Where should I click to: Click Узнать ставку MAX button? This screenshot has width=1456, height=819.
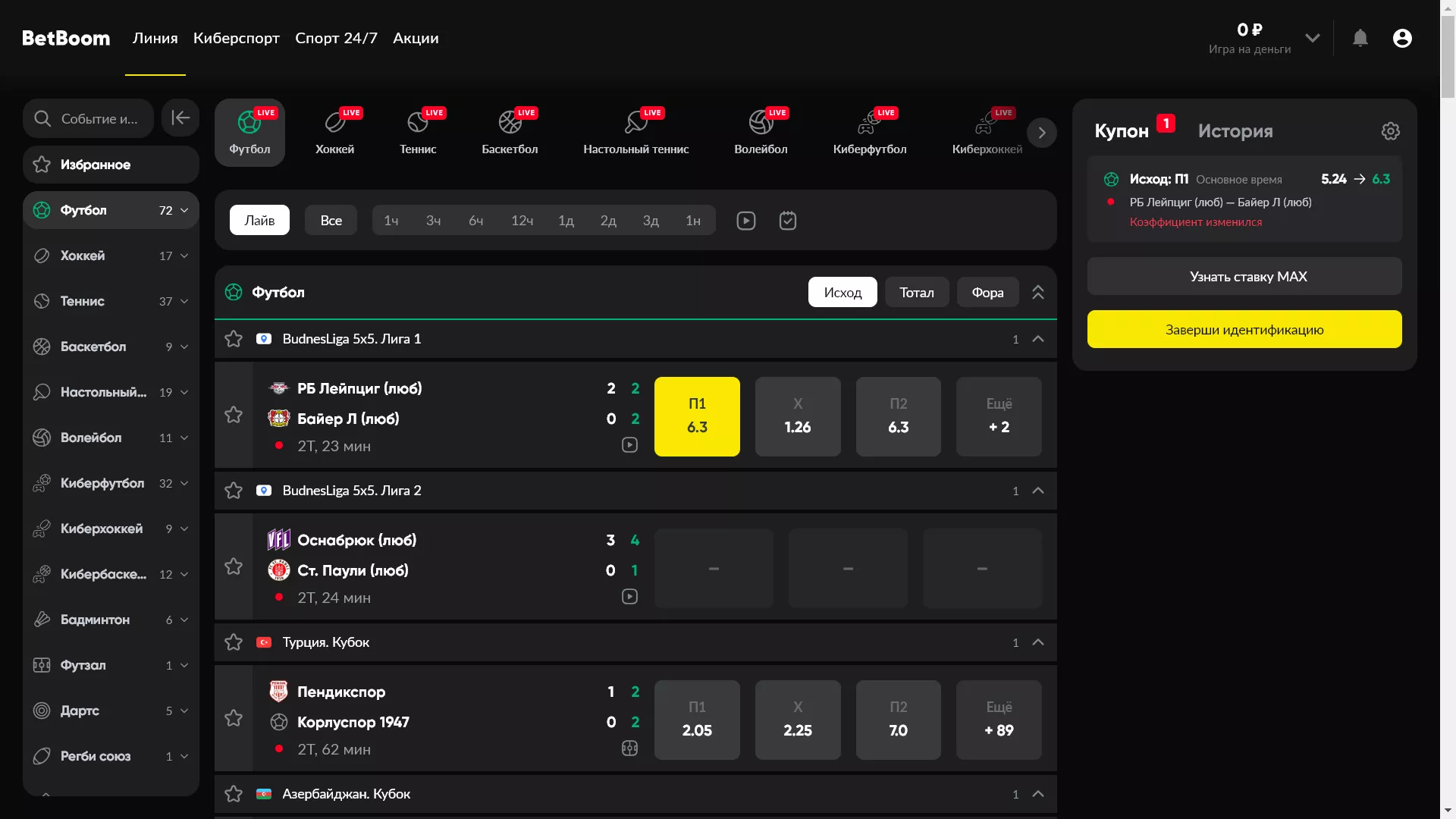pyautogui.click(x=1244, y=277)
